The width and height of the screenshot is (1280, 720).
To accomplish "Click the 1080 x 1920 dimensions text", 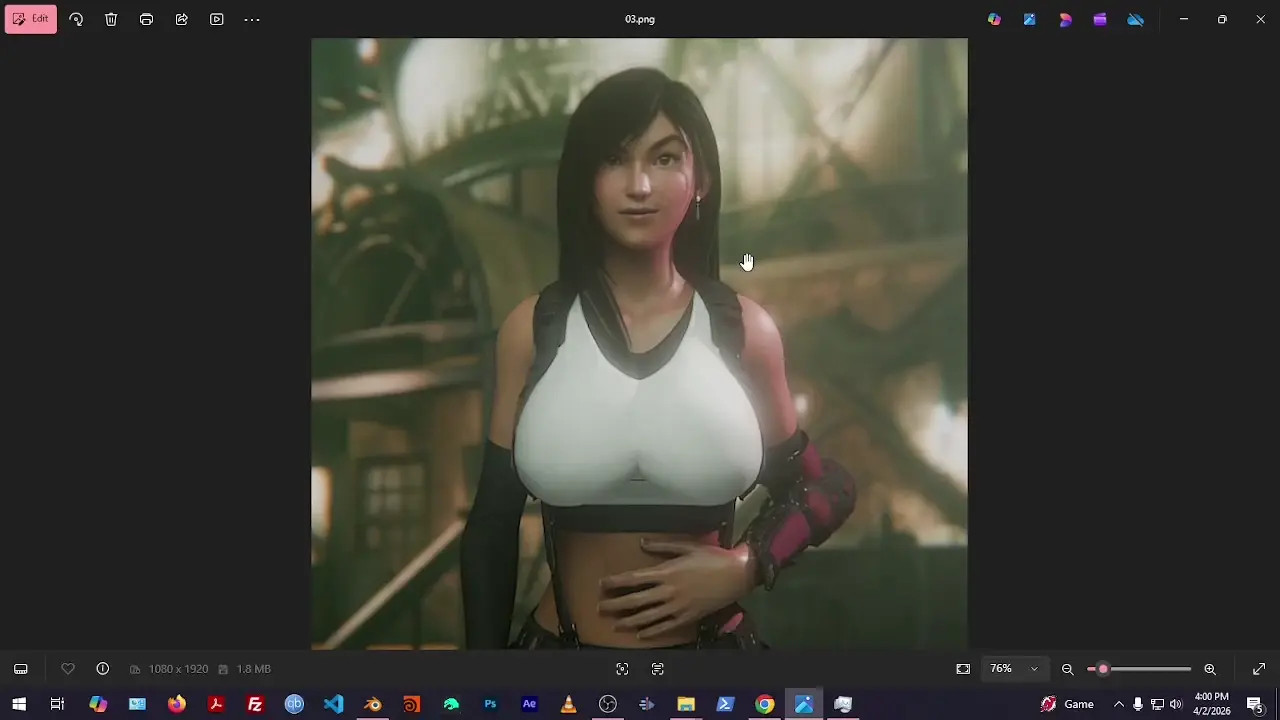I will tap(178, 669).
